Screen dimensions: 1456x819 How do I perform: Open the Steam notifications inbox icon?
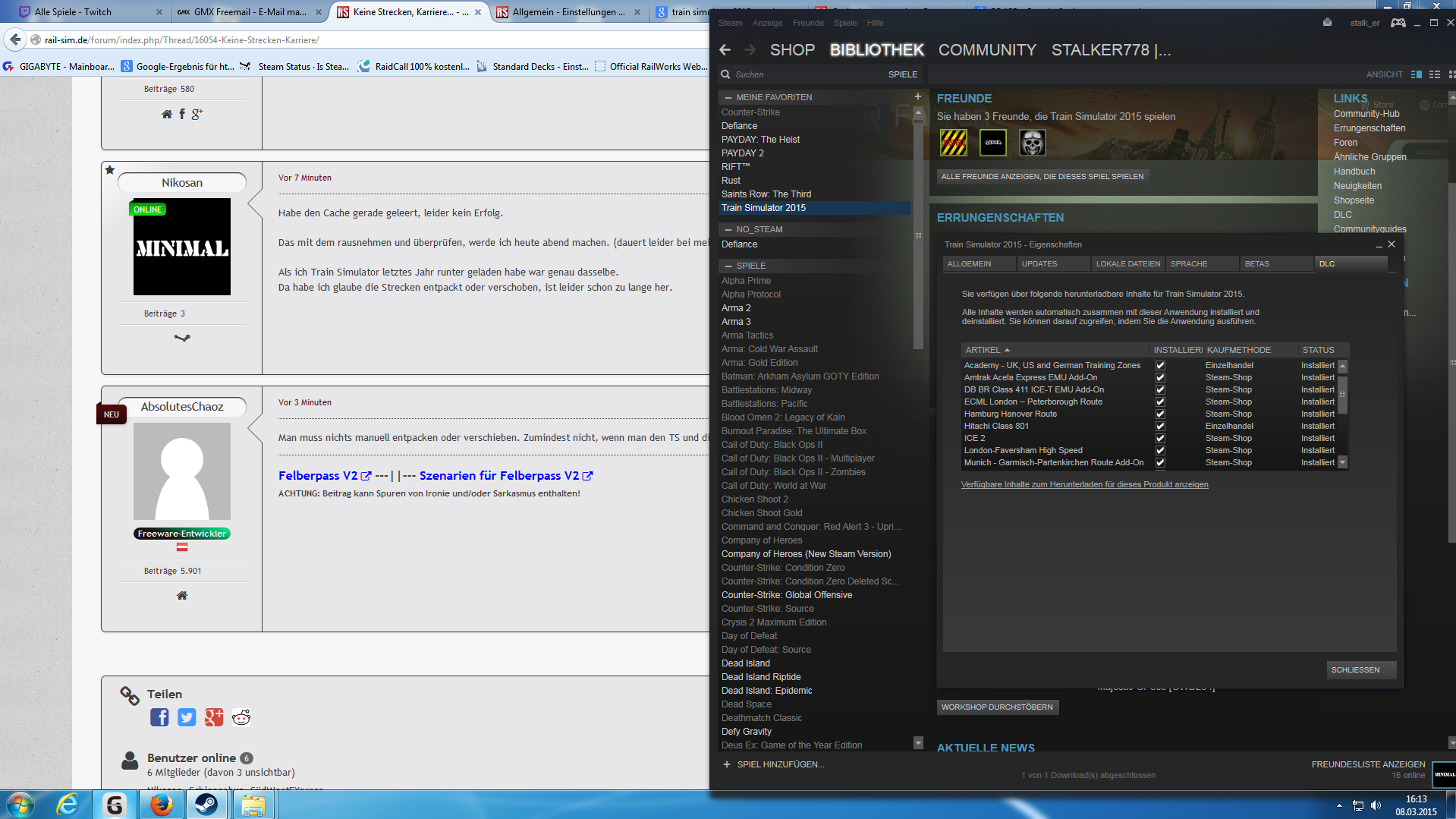coord(1327,22)
